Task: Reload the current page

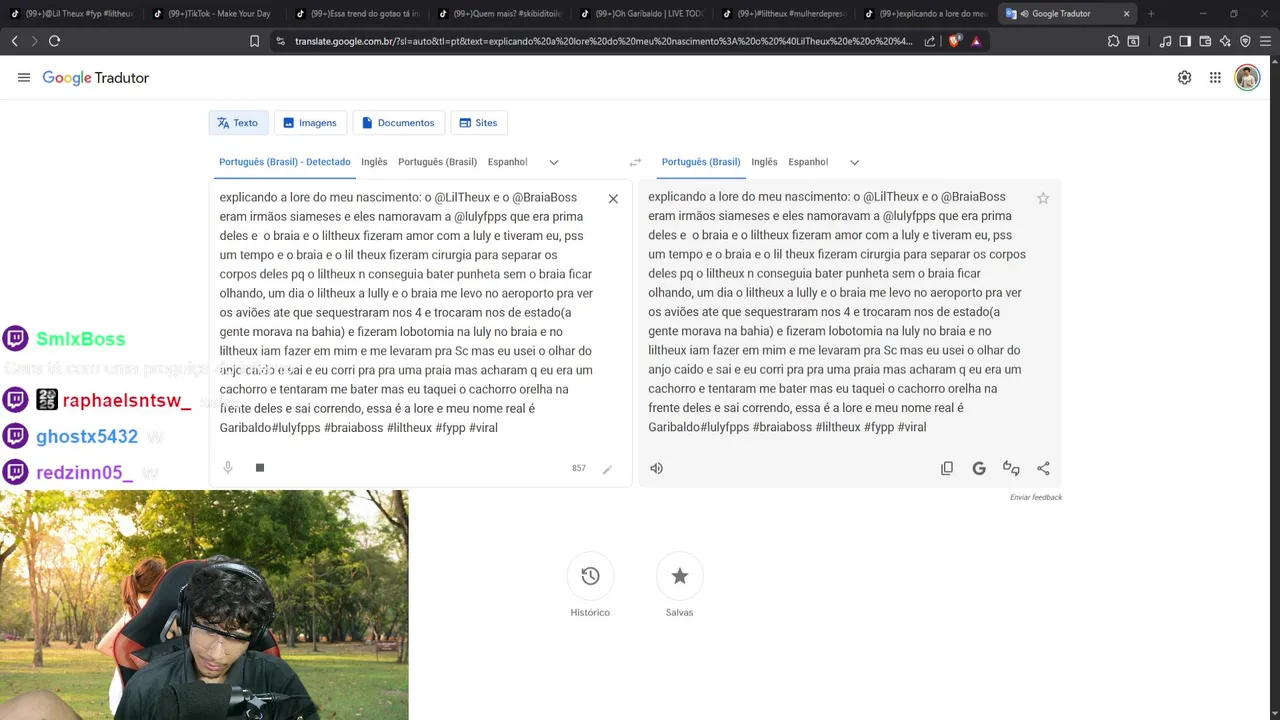Action: (54, 41)
